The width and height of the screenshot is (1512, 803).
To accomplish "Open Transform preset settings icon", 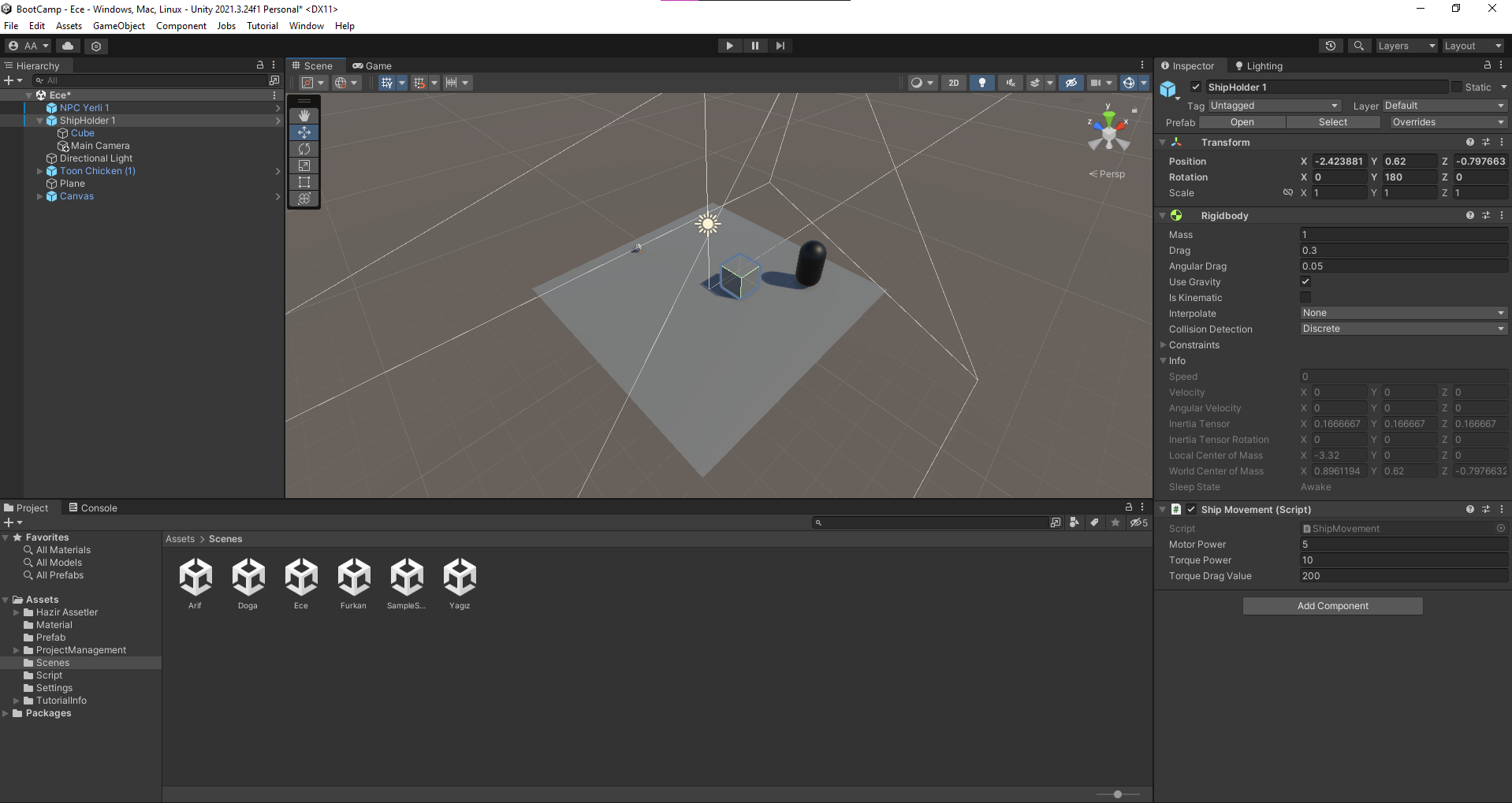I will click(1486, 143).
